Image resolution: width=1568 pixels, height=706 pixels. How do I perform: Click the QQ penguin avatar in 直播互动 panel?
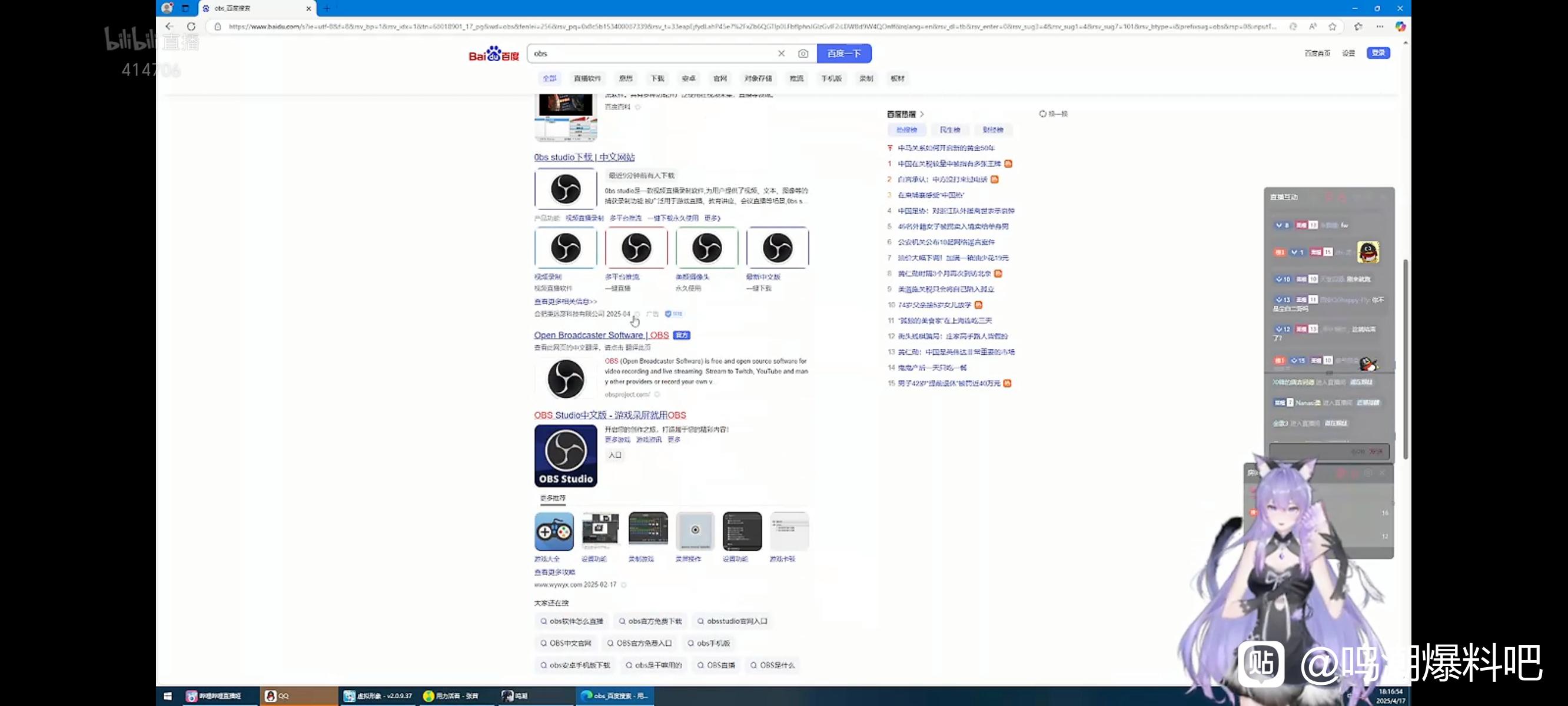click(x=1368, y=252)
